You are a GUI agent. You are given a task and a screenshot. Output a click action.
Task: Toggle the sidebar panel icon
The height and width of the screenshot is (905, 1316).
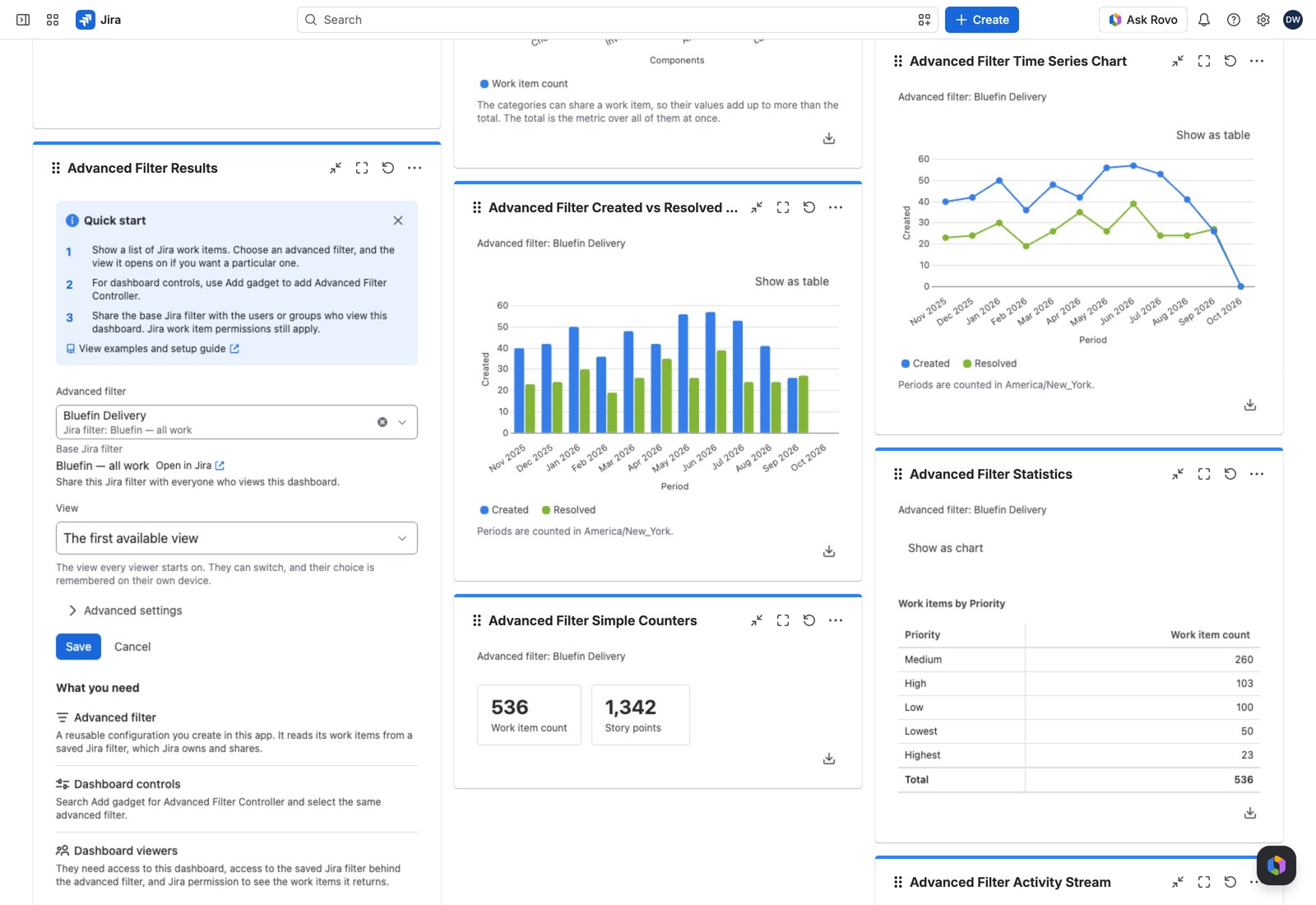(23, 20)
